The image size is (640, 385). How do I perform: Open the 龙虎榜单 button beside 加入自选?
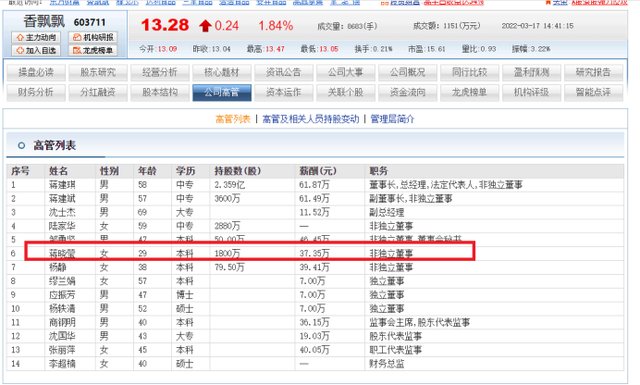[93, 51]
